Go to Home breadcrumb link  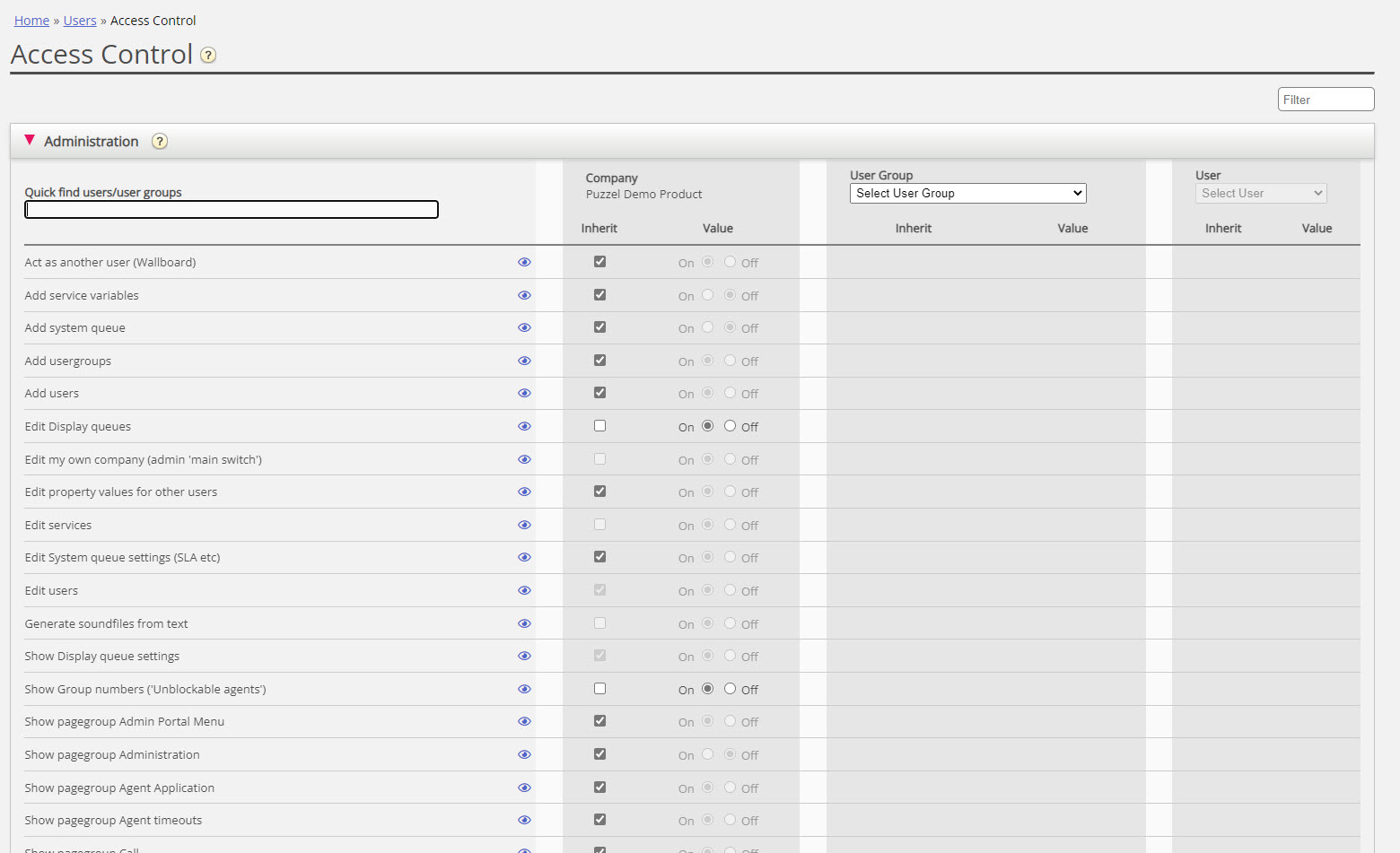coord(31,21)
